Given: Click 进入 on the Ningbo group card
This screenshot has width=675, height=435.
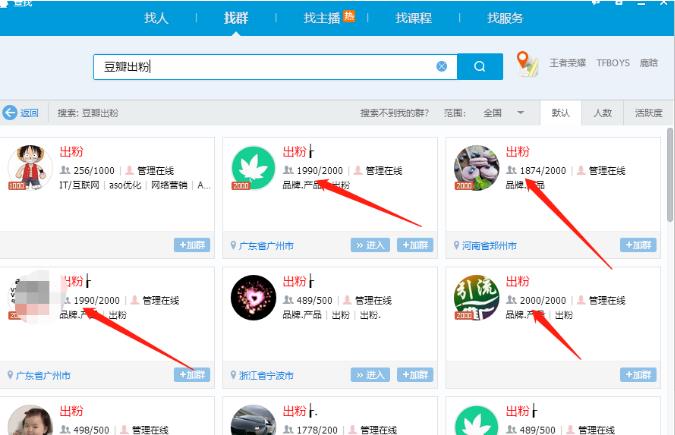Looking at the screenshot, I should tap(370, 375).
